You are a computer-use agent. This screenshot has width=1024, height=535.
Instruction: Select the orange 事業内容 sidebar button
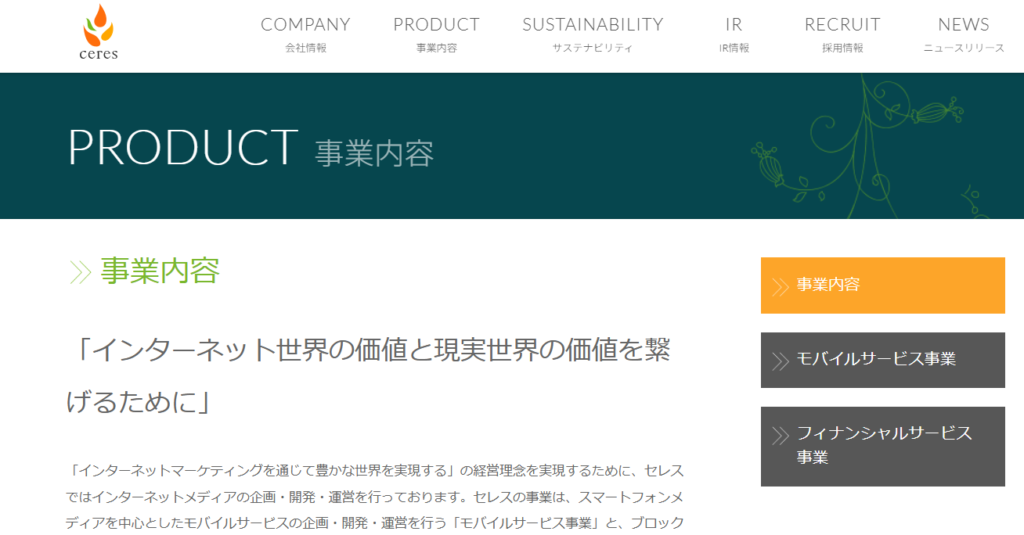click(x=882, y=285)
